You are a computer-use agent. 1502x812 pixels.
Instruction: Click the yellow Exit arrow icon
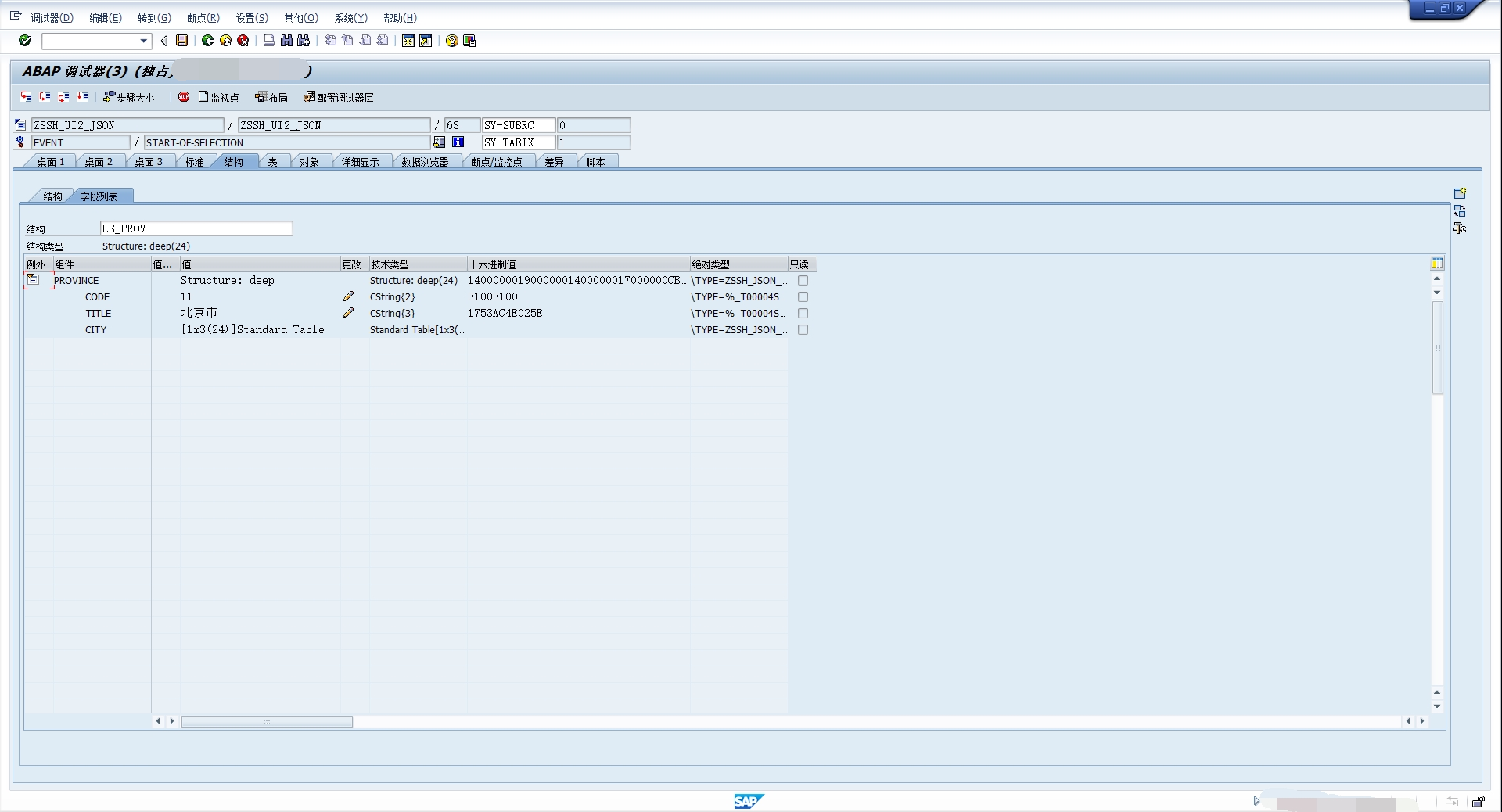[225, 41]
